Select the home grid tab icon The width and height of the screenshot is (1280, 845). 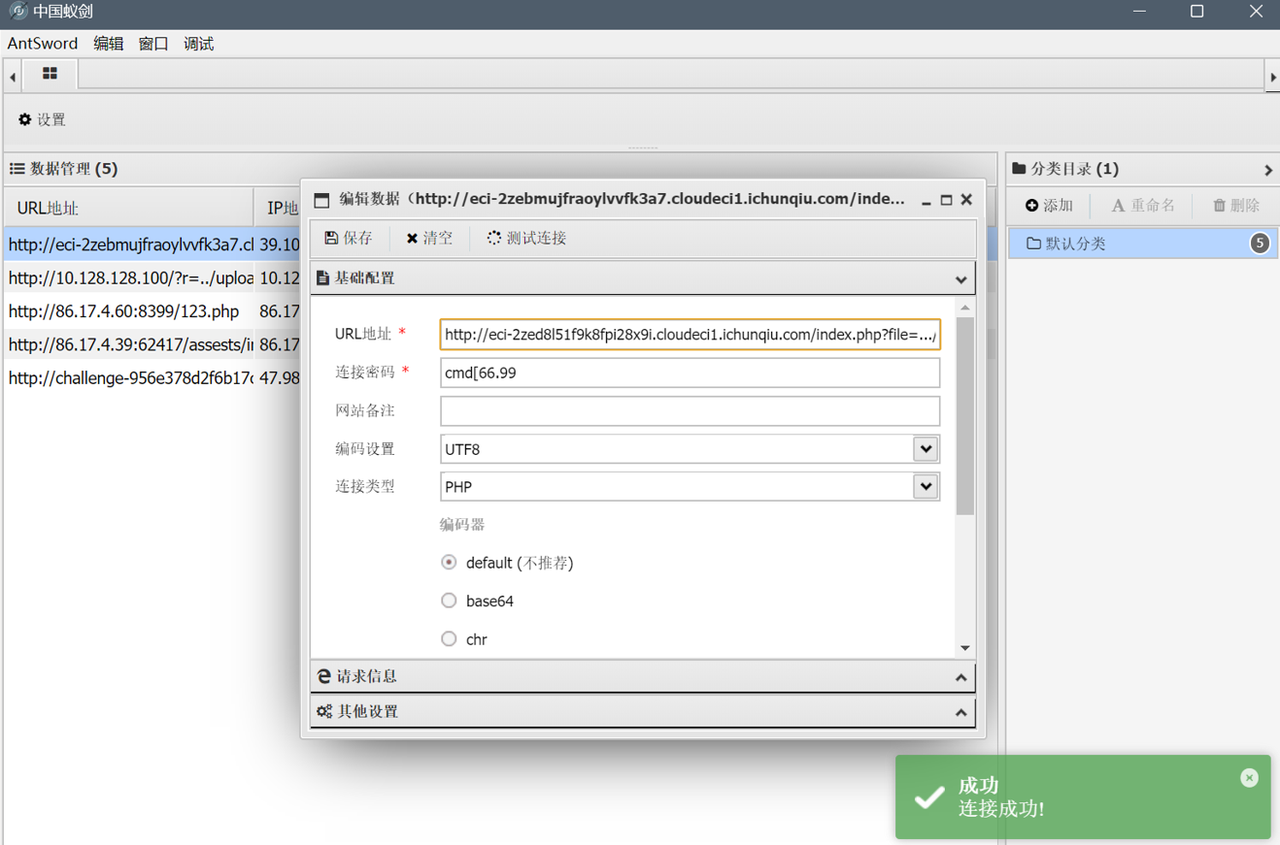[50, 74]
